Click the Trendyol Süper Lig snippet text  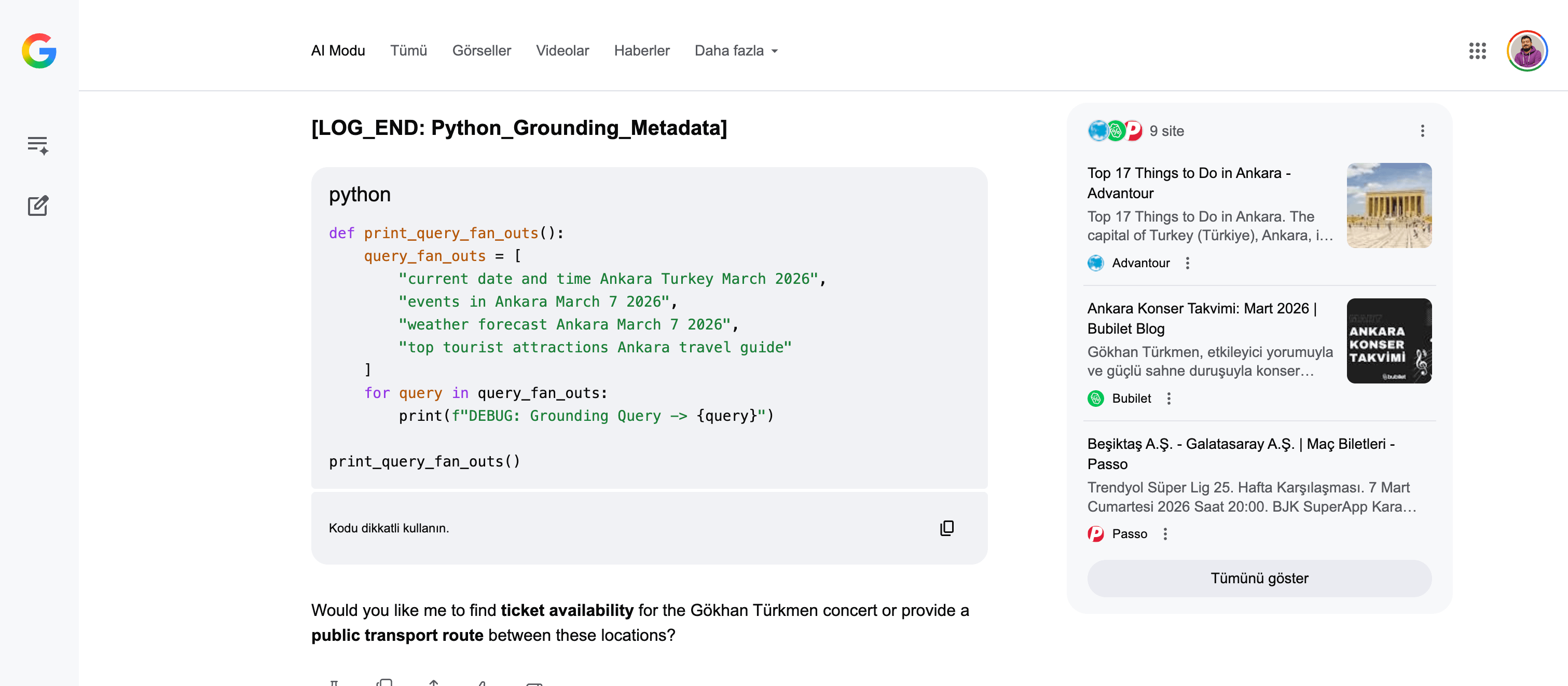tap(1252, 497)
